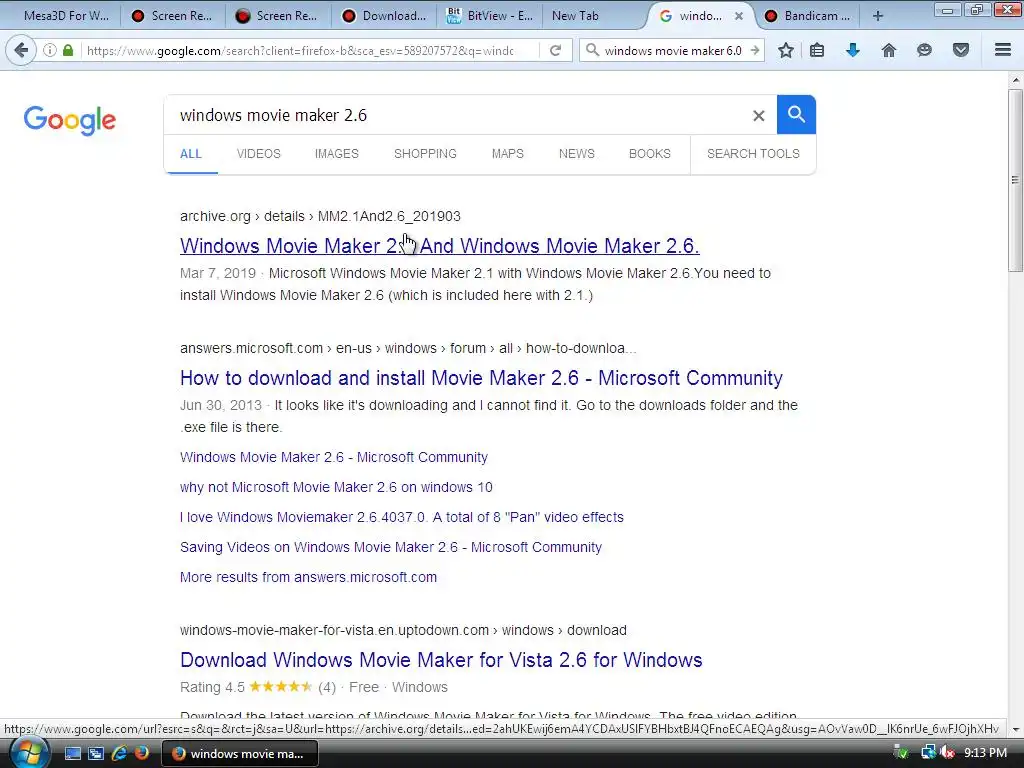Go back with the Firefox back arrow

coord(21,50)
